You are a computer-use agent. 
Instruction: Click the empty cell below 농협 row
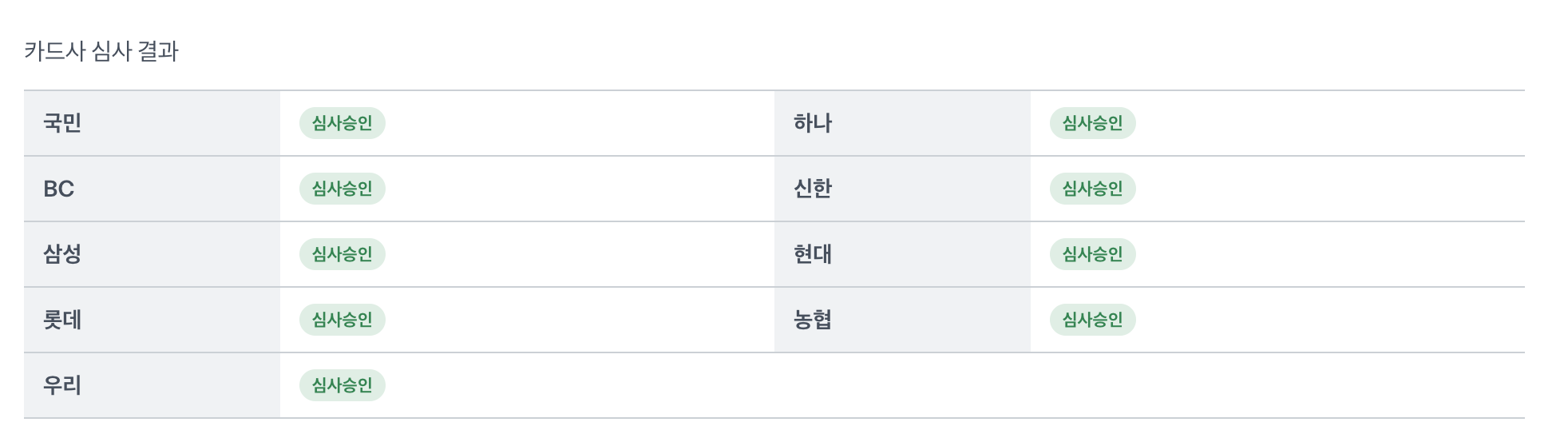click(1150, 385)
